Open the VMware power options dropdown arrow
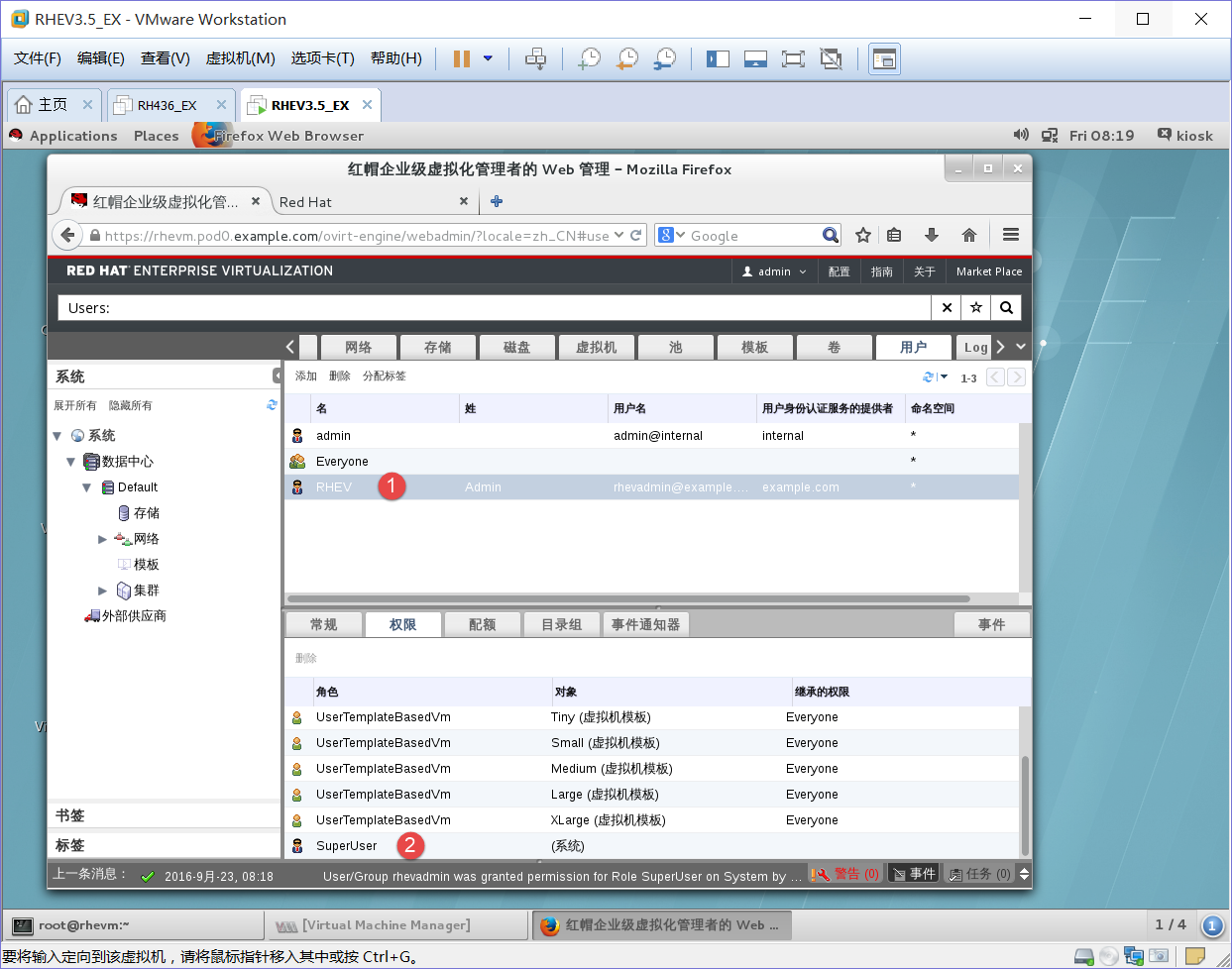This screenshot has height=969, width=1232. (488, 58)
